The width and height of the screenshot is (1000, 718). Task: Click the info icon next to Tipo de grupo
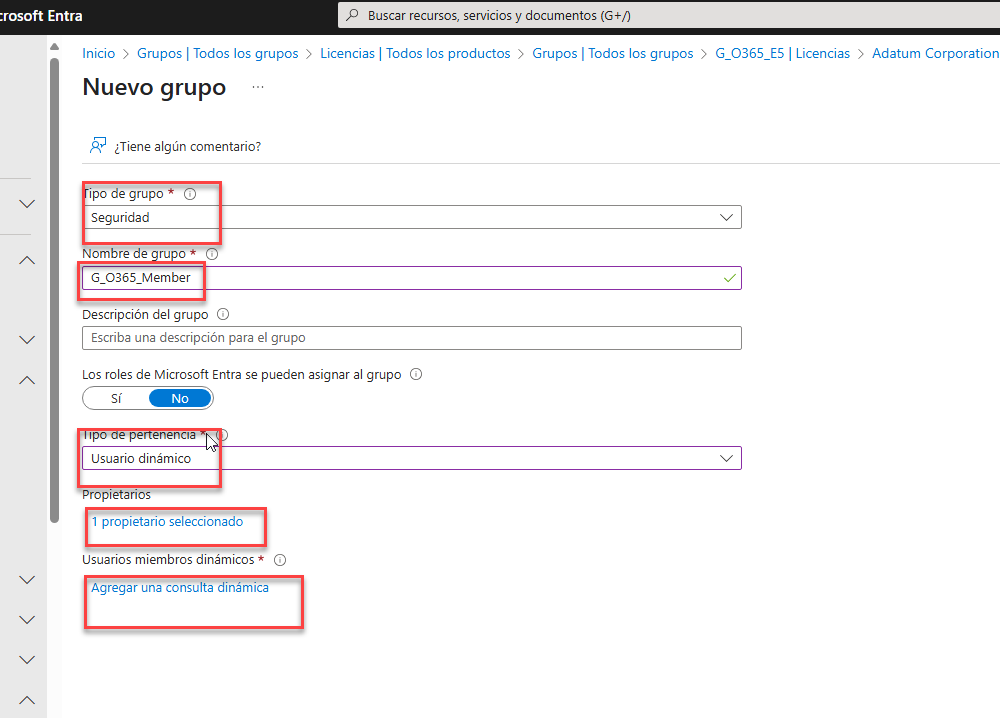coord(190,194)
